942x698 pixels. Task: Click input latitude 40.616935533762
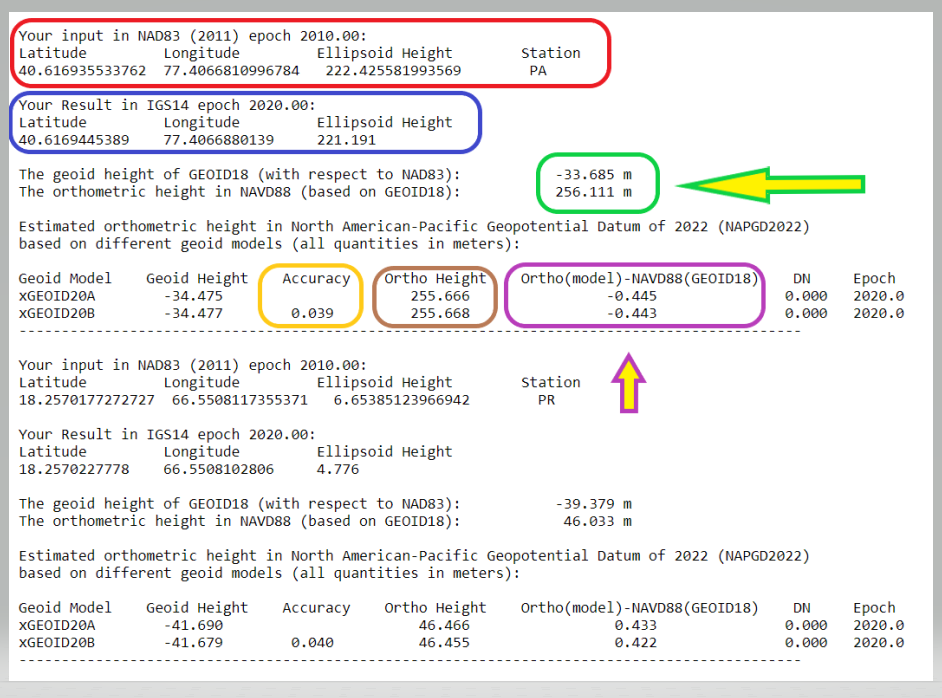[82, 71]
